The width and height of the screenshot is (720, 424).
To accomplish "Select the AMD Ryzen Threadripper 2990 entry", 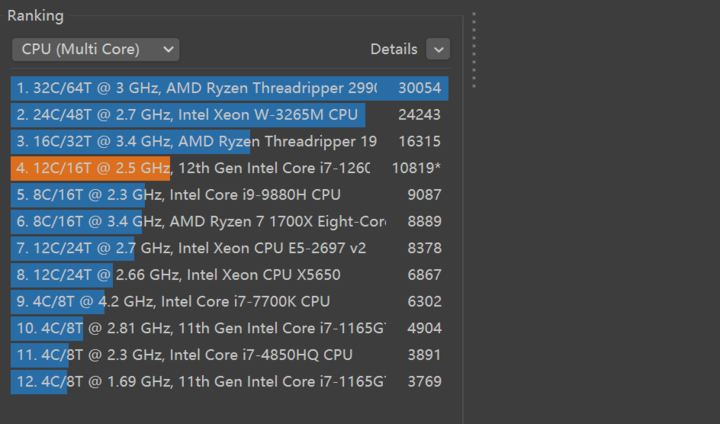I will point(200,88).
